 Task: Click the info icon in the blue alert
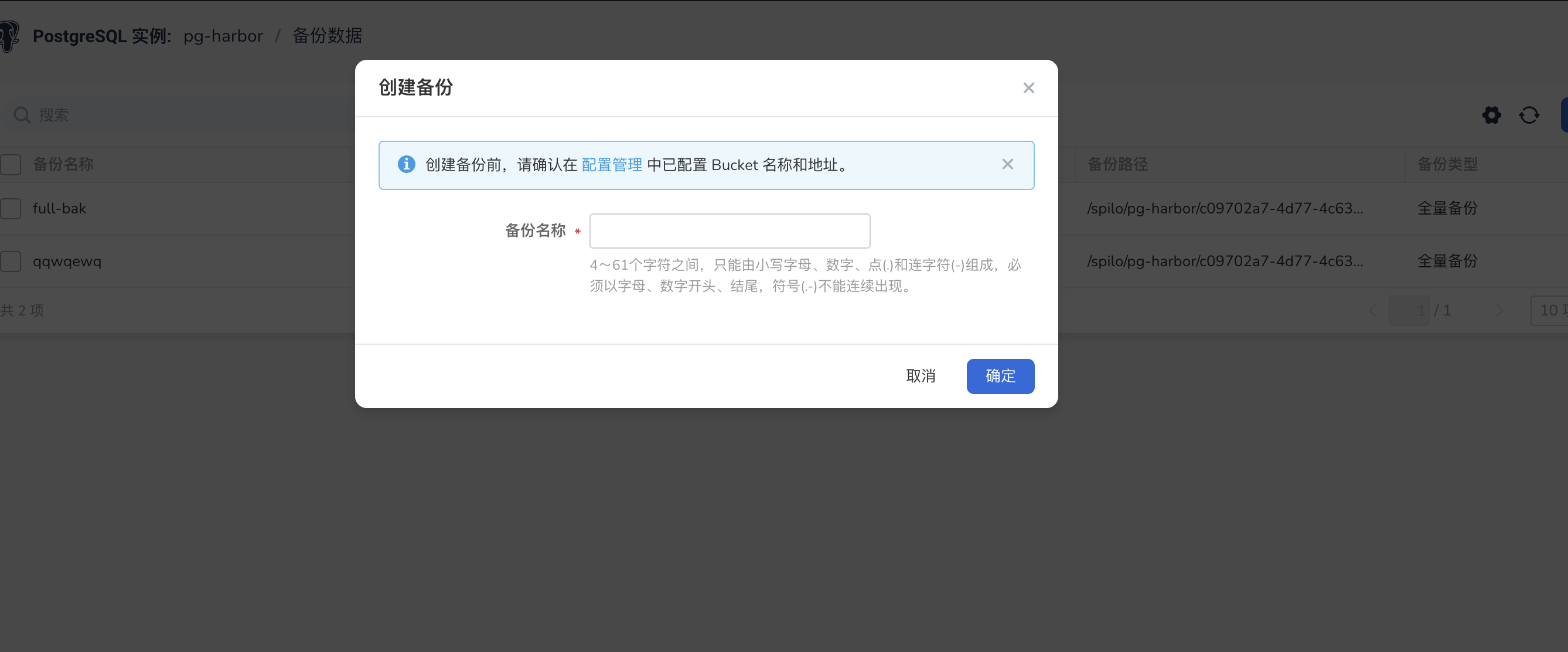tap(406, 165)
